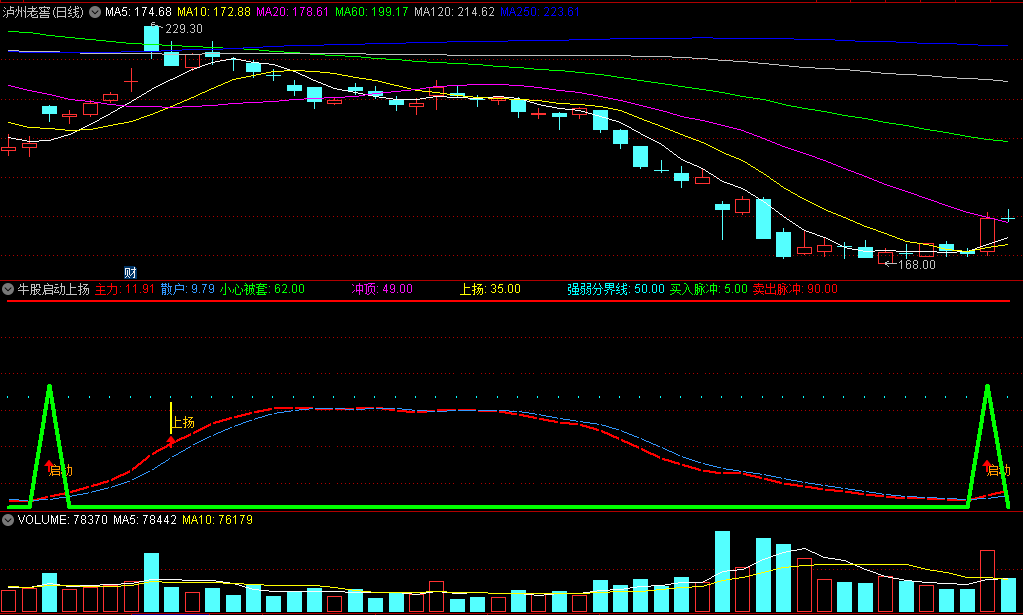Click the VOLUME: 78370 readout

coord(63,520)
